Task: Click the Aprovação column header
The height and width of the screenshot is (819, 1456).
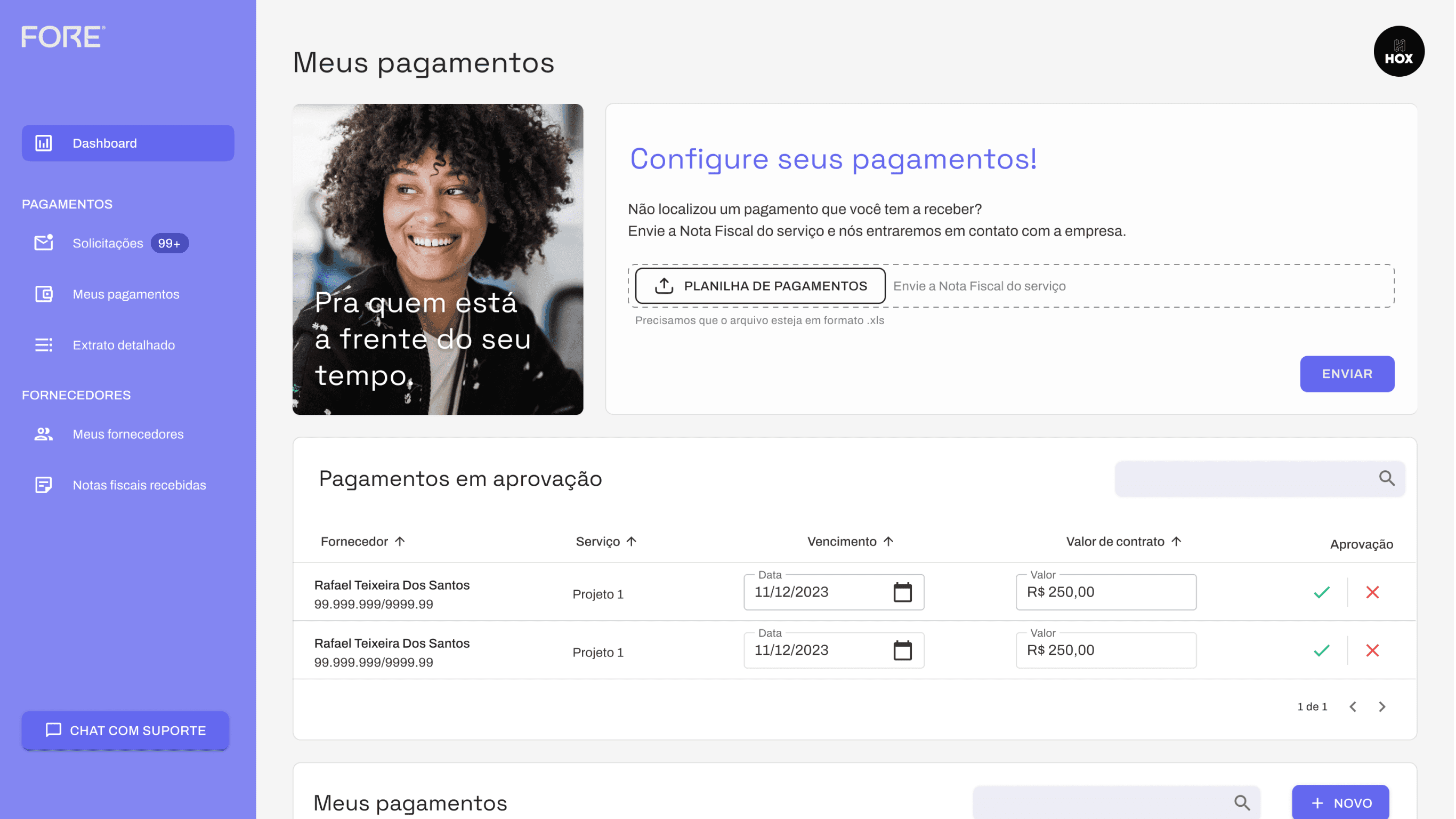Action: tap(1361, 544)
